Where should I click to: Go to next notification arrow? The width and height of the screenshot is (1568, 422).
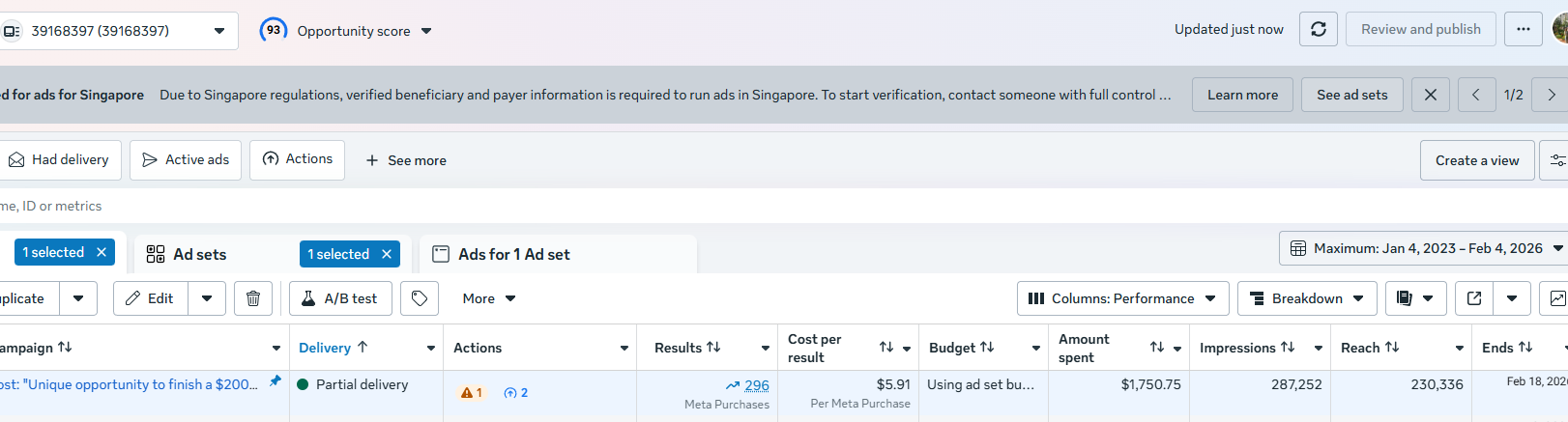[x=1552, y=95]
